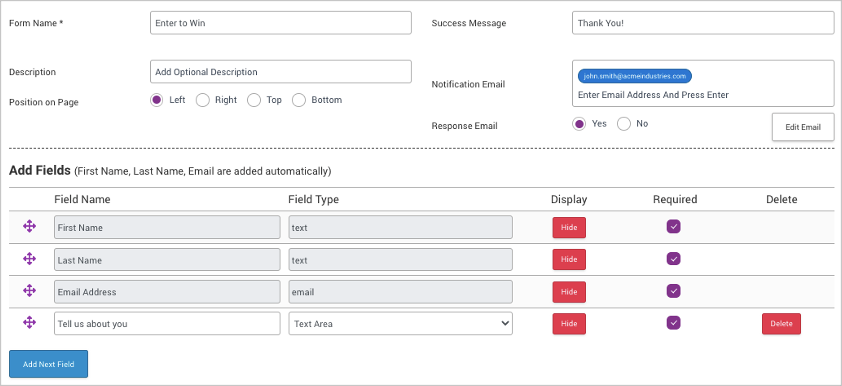Image resolution: width=842 pixels, height=386 pixels.
Task: Click the Notification Email label
Action: (468, 84)
